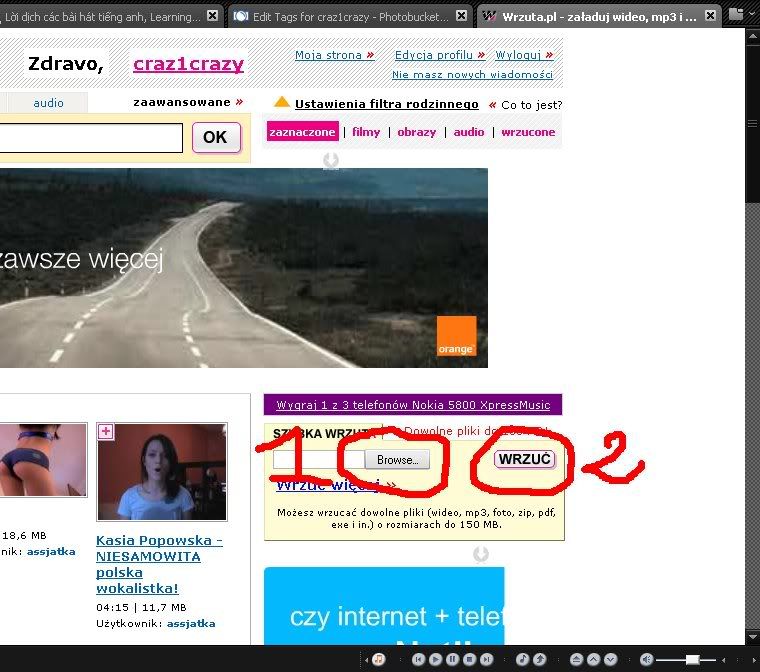
Task: Mute sound using the speaker icon
Action: coord(647,660)
